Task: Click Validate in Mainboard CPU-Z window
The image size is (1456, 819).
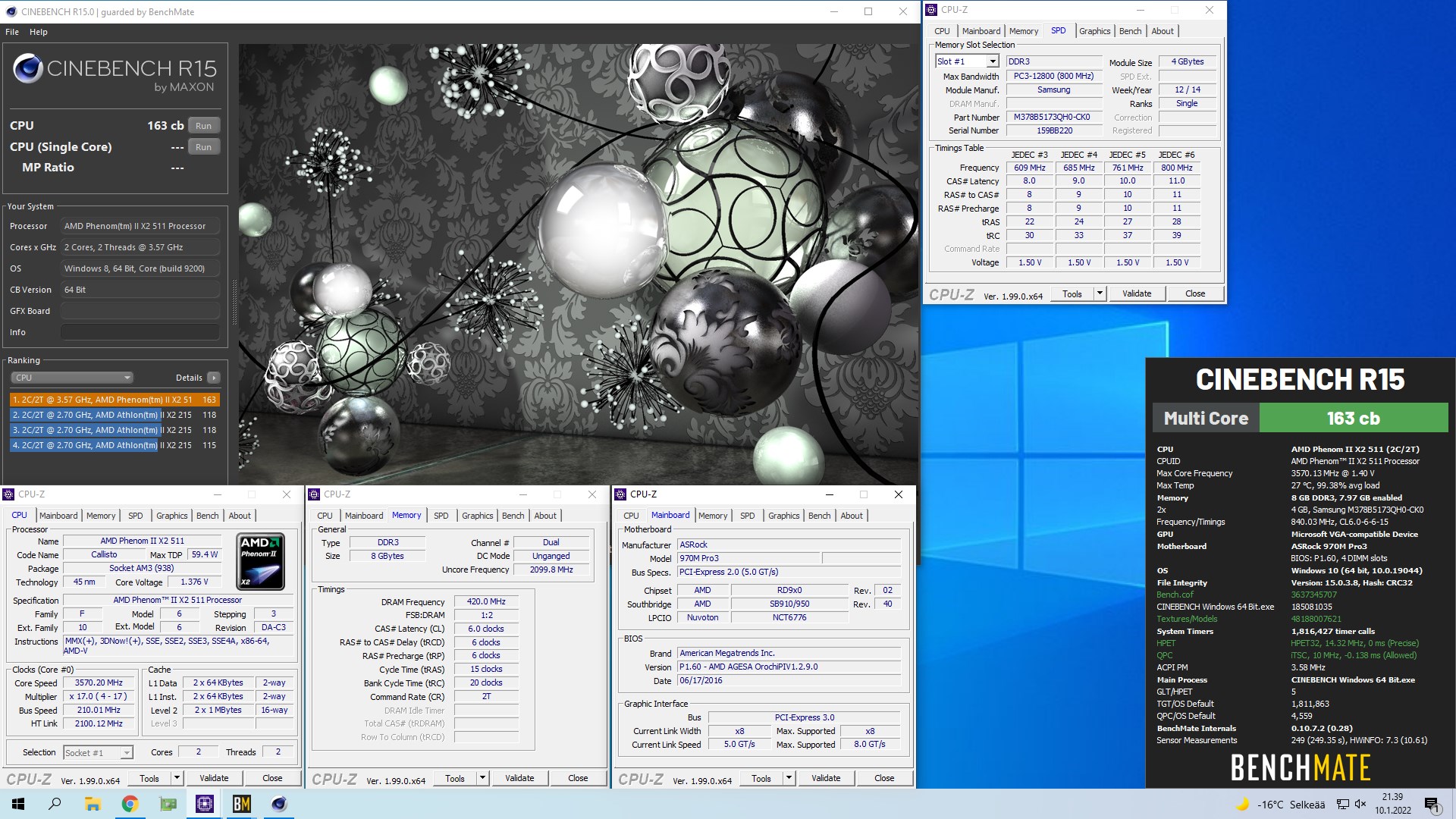Action: pyautogui.click(x=826, y=778)
